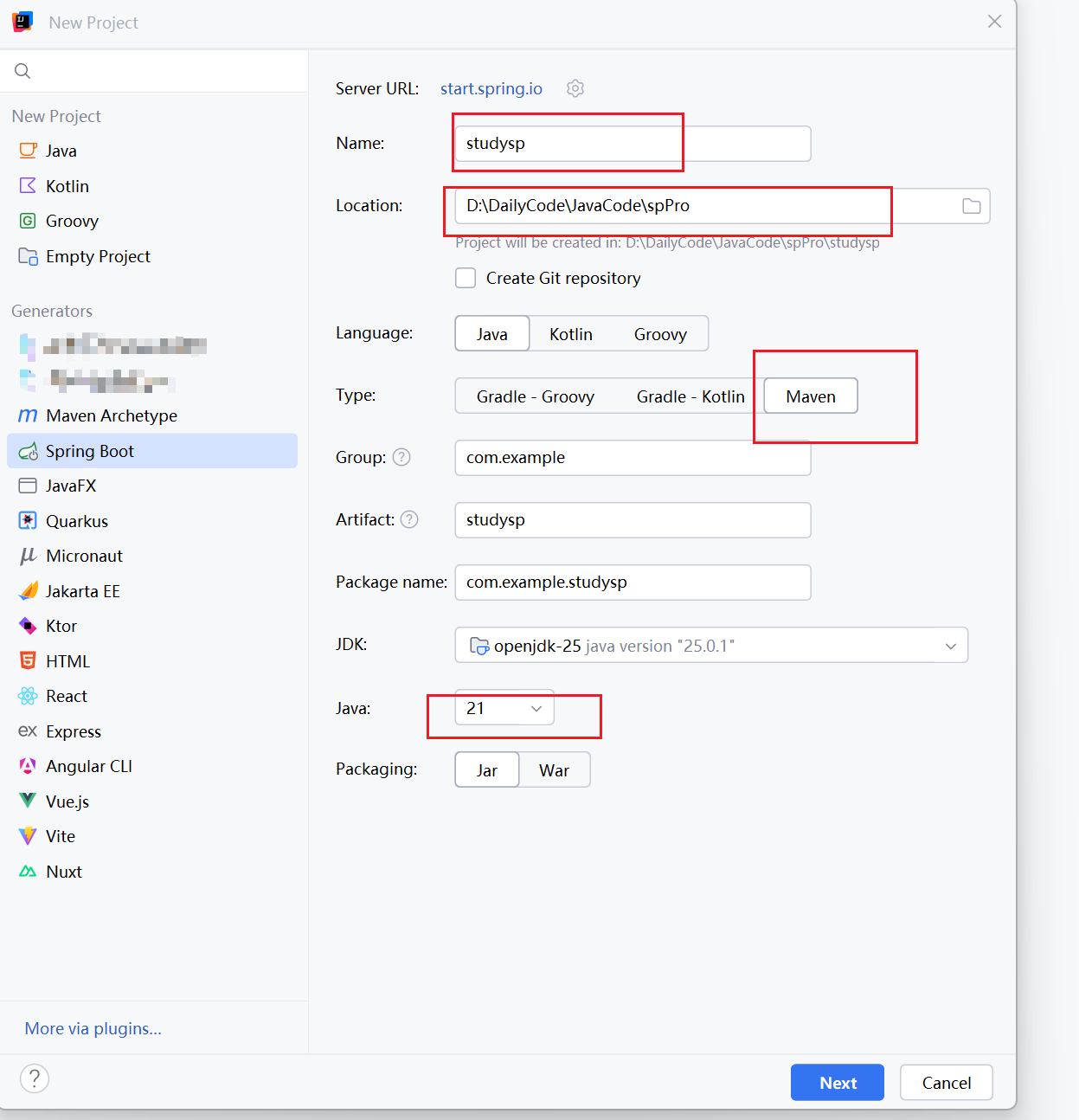Image resolution: width=1079 pixels, height=1120 pixels.
Task: Select War packaging
Action: [x=555, y=770]
